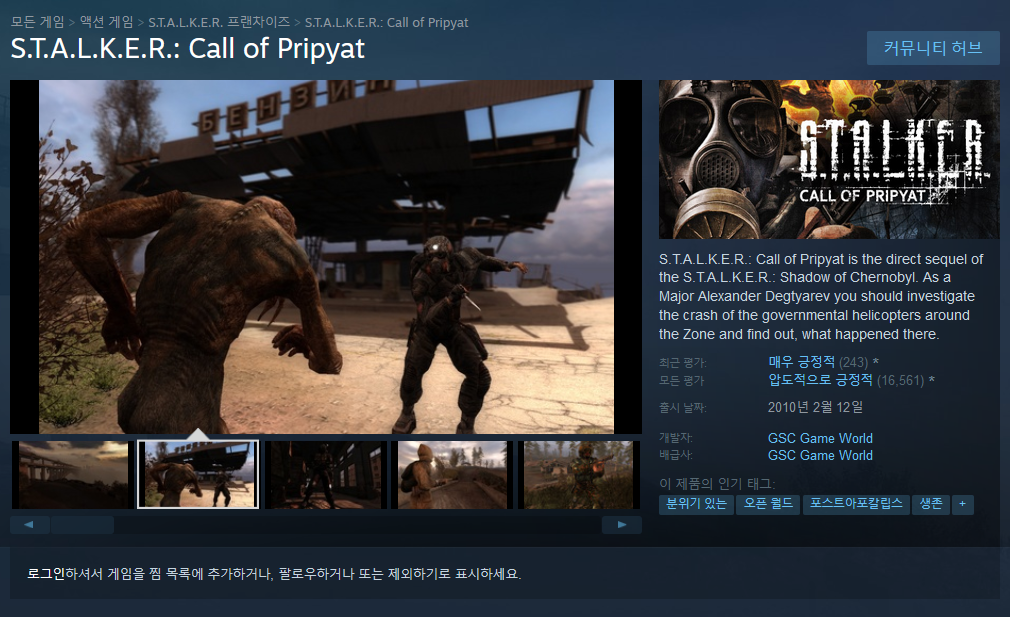
Task: Select the hooded stalker on road thumbnail
Action: pos(452,475)
